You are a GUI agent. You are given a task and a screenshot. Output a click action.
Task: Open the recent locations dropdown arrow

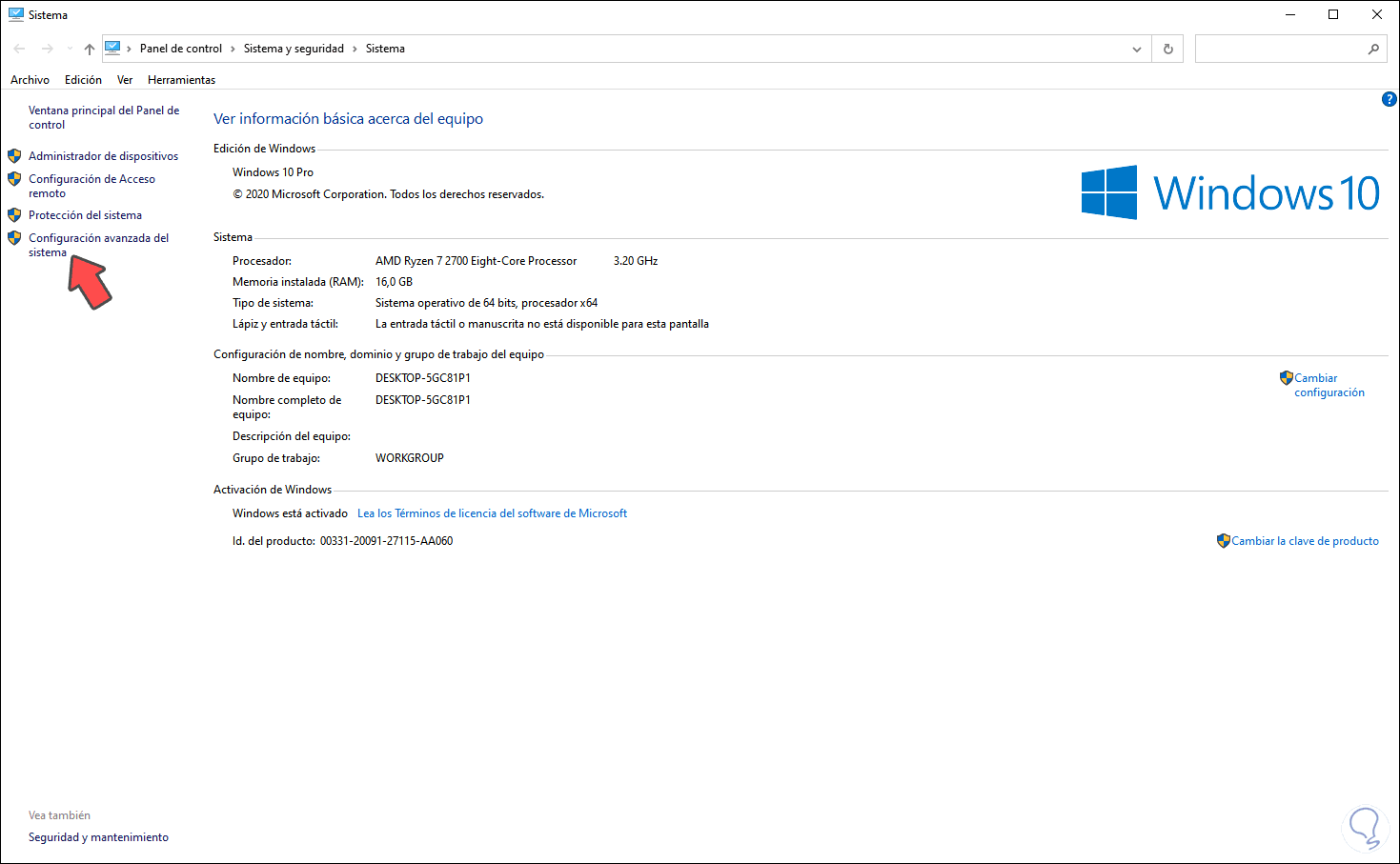pos(70,49)
